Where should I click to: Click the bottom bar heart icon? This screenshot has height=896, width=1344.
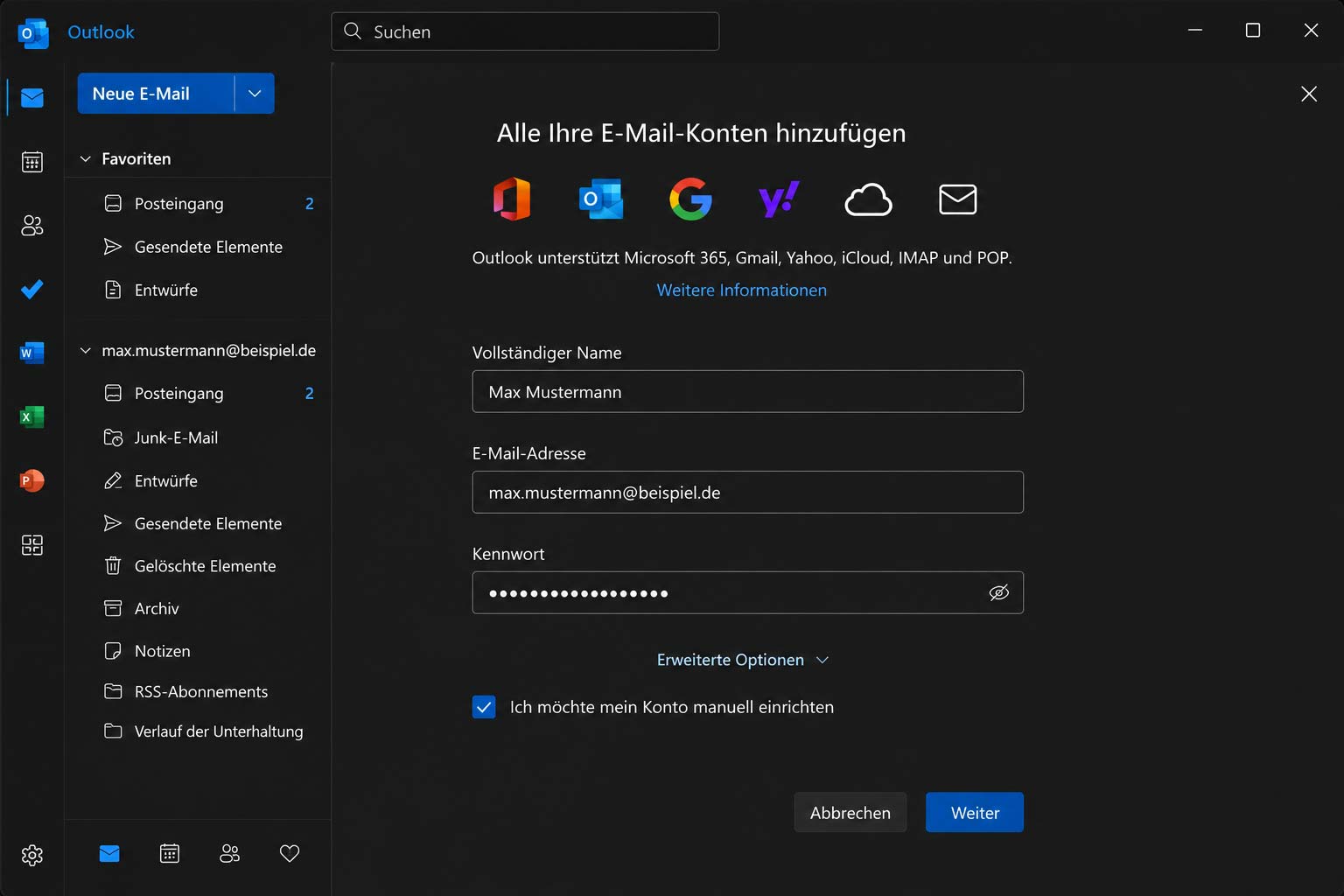point(290,853)
